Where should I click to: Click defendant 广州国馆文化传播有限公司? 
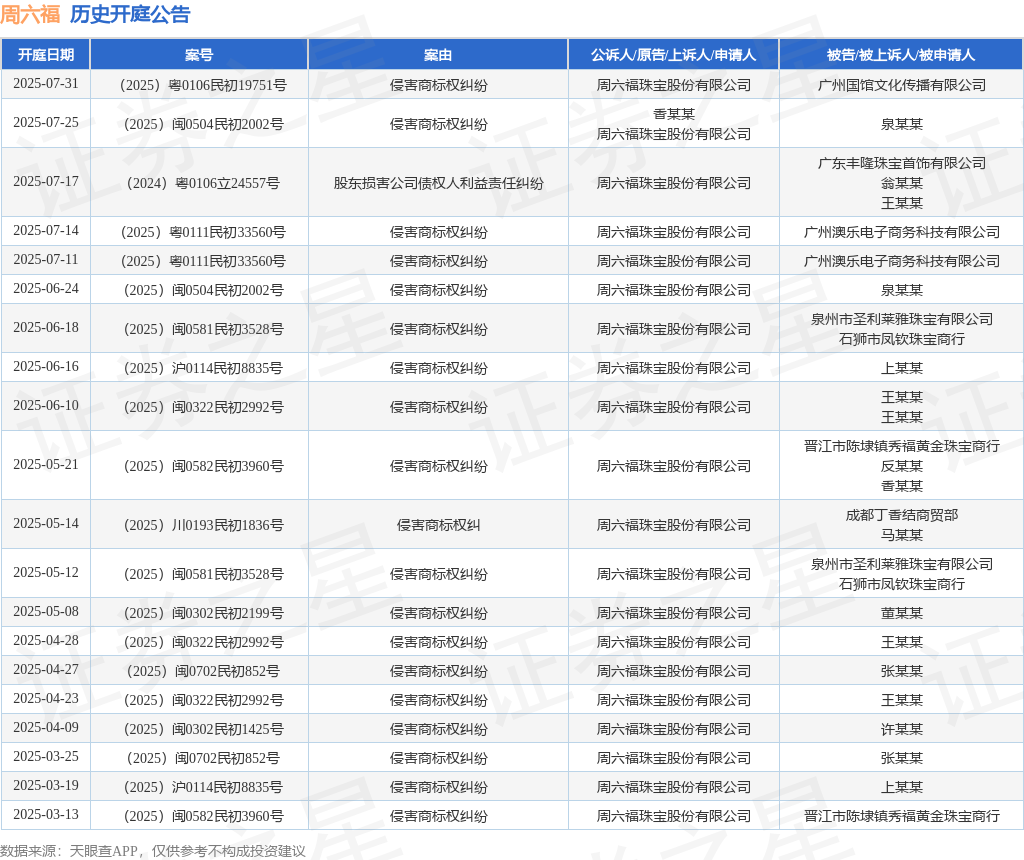[x=902, y=85]
